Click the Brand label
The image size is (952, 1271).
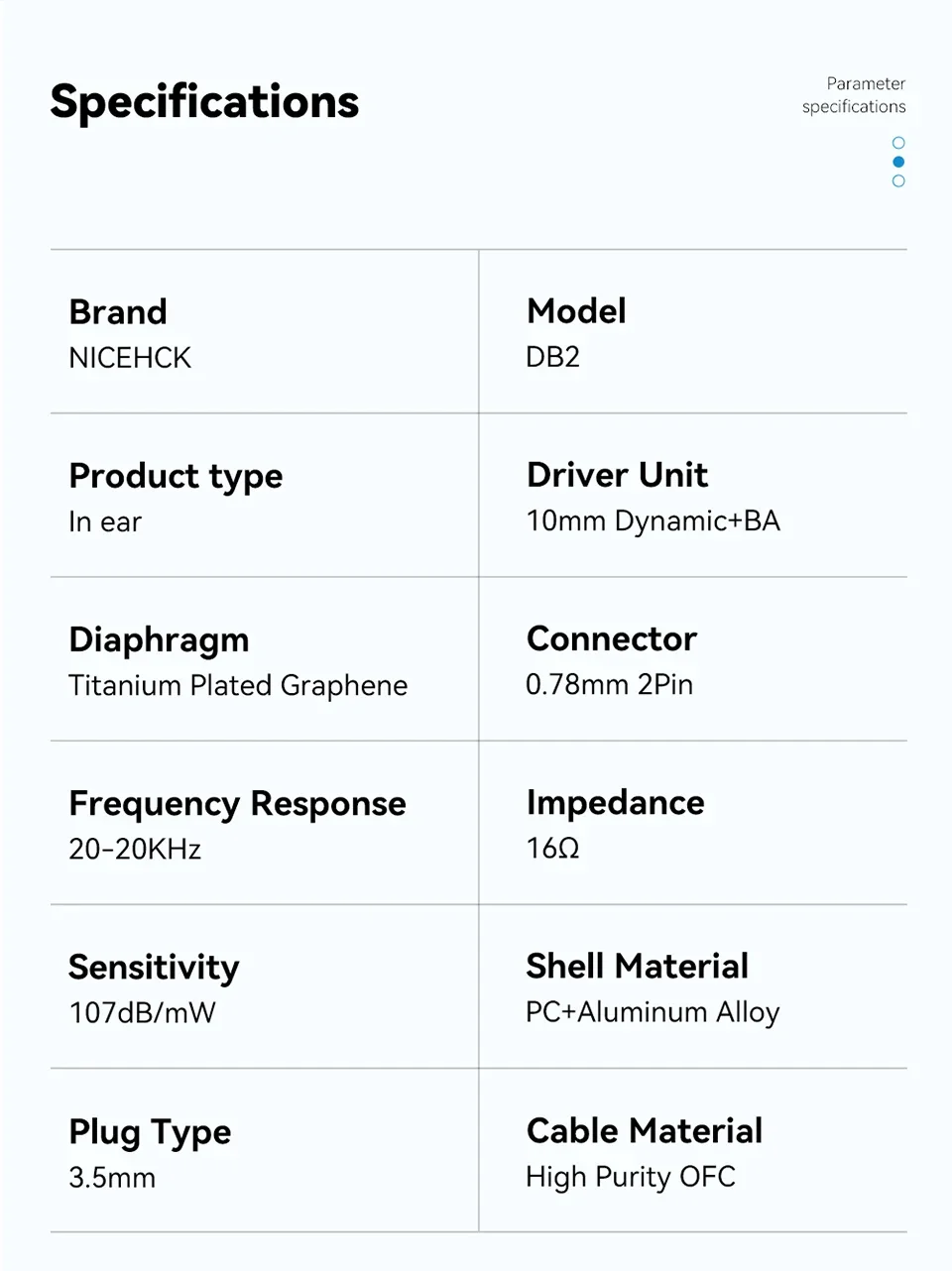pyautogui.click(x=118, y=312)
